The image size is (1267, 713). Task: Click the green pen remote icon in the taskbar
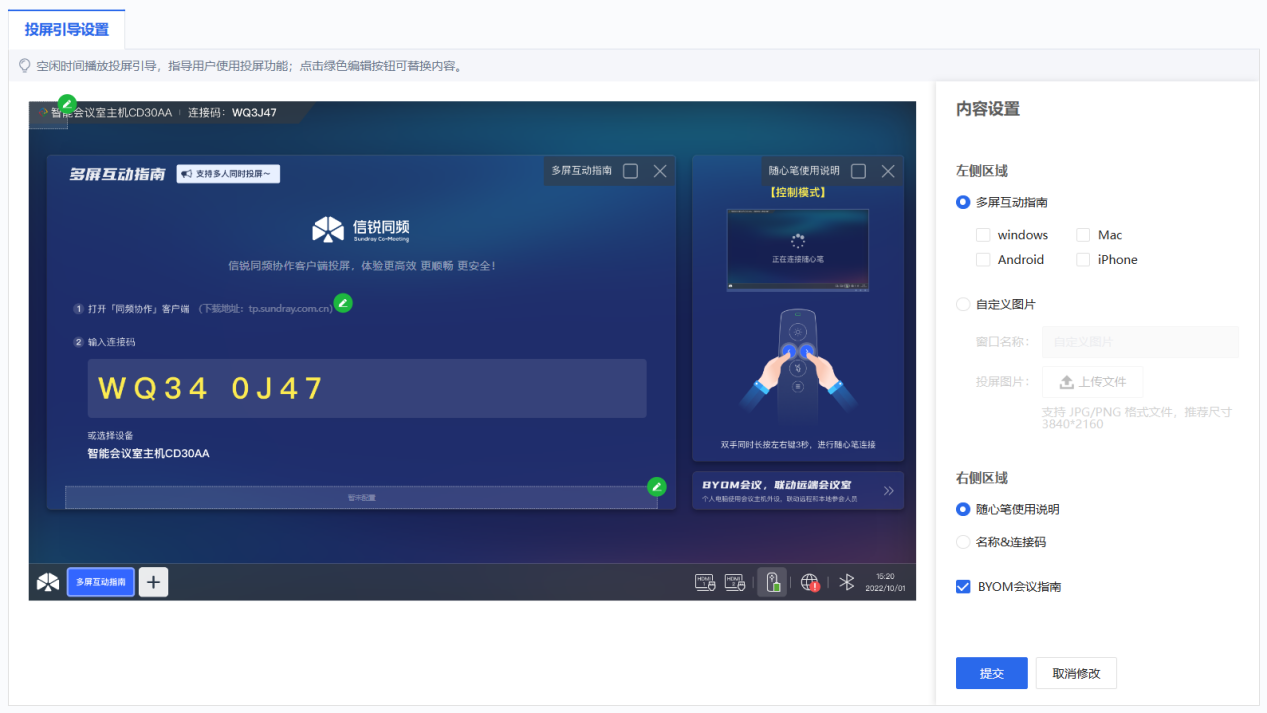click(x=771, y=582)
